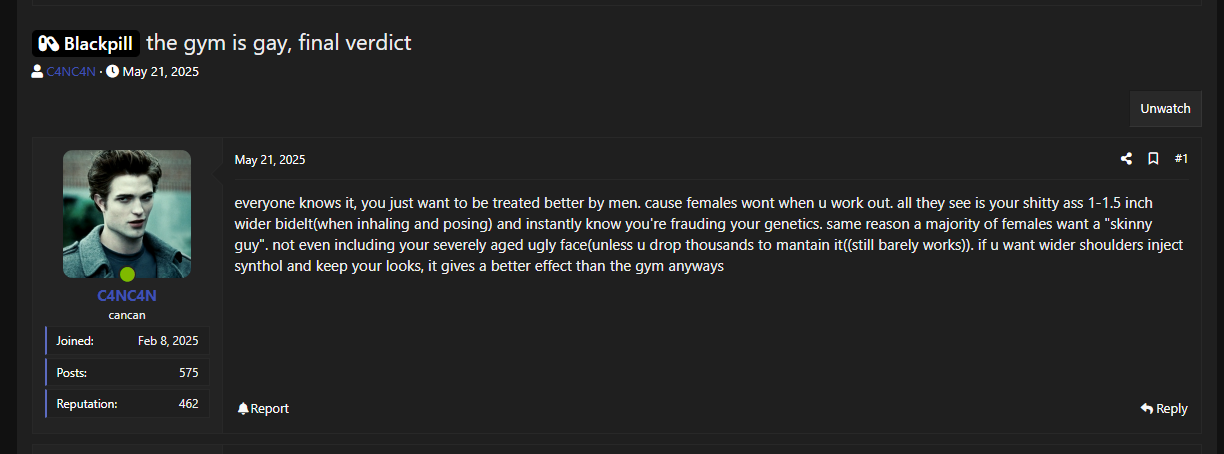Image resolution: width=1224 pixels, height=454 pixels.
Task: Click the thread title text
Action: (279, 43)
